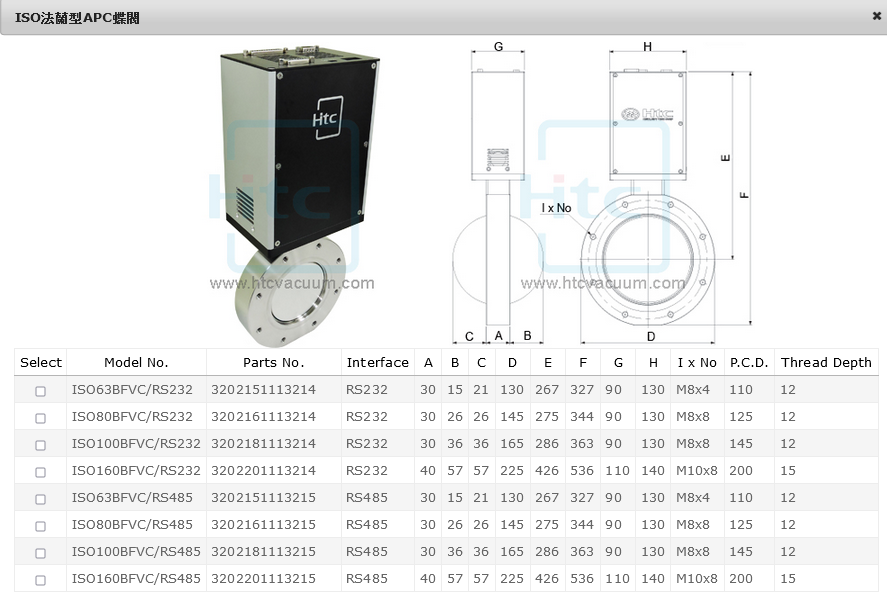
Task: Check the ISO160BFVC/RS485 checkbox
Action: point(41,580)
